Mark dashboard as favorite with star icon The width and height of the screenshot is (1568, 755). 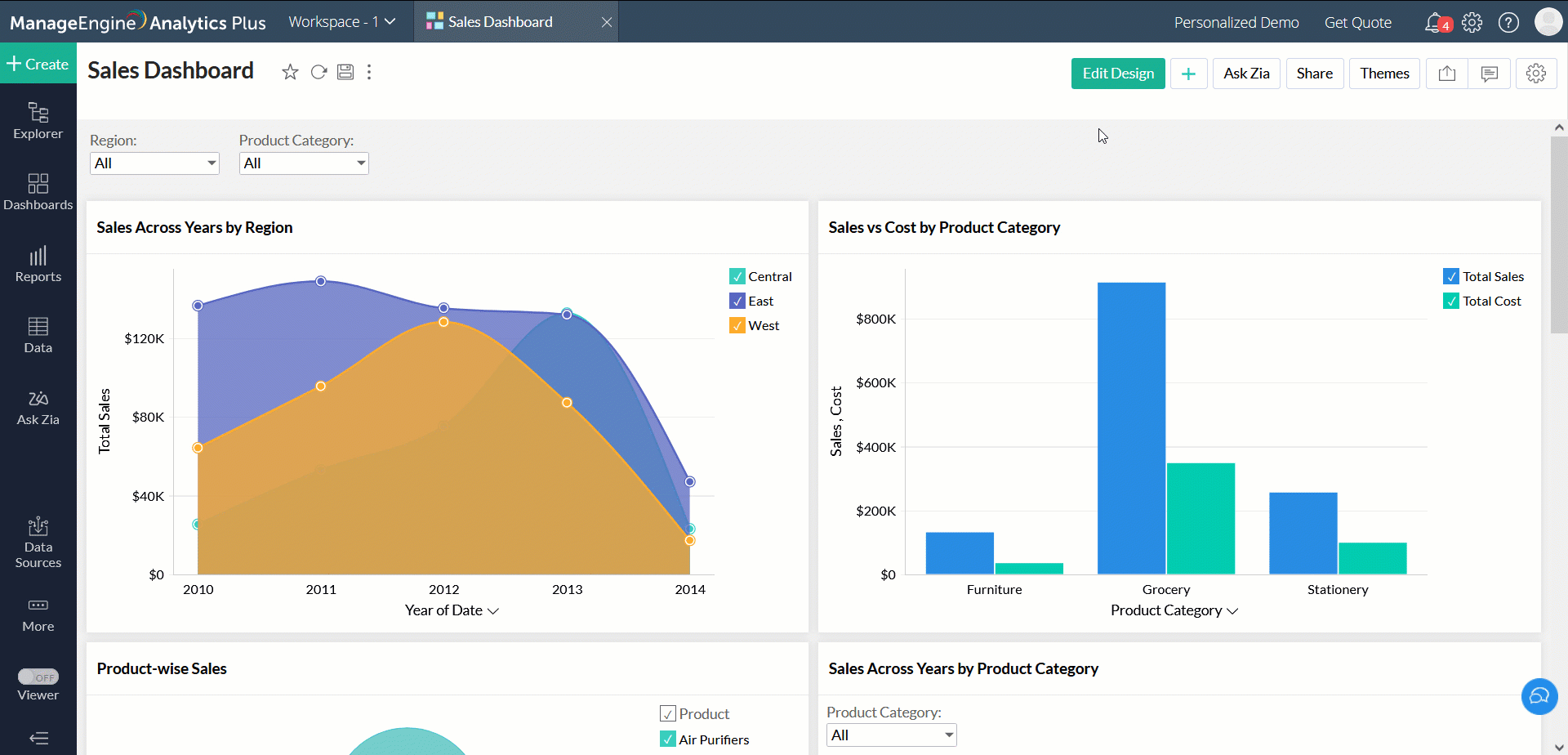(x=290, y=72)
